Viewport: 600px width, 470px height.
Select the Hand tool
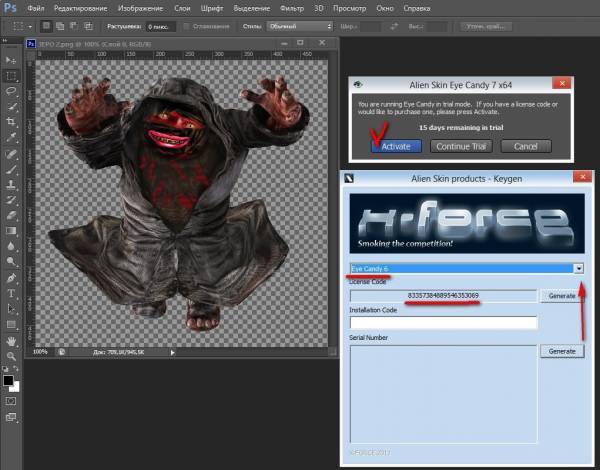tap(12, 339)
